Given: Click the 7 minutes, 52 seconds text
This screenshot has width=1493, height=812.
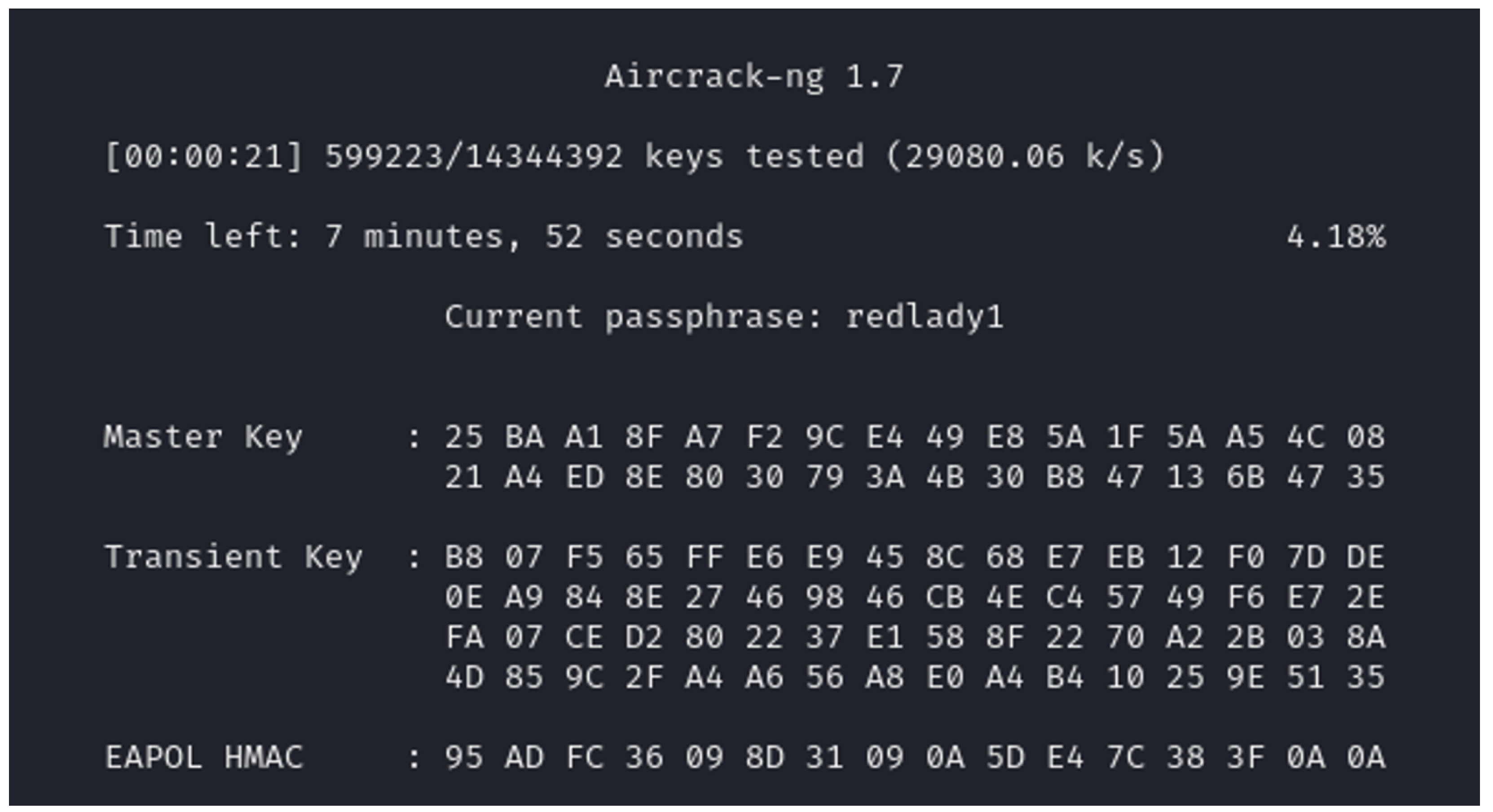Looking at the screenshot, I should pos(533,237).
